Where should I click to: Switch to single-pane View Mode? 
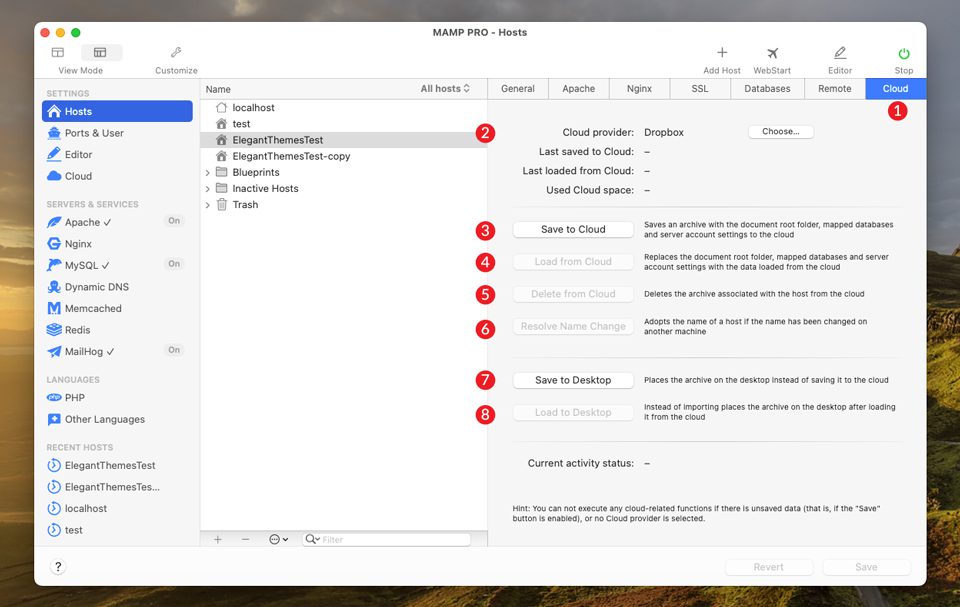(x=57, y=51)
